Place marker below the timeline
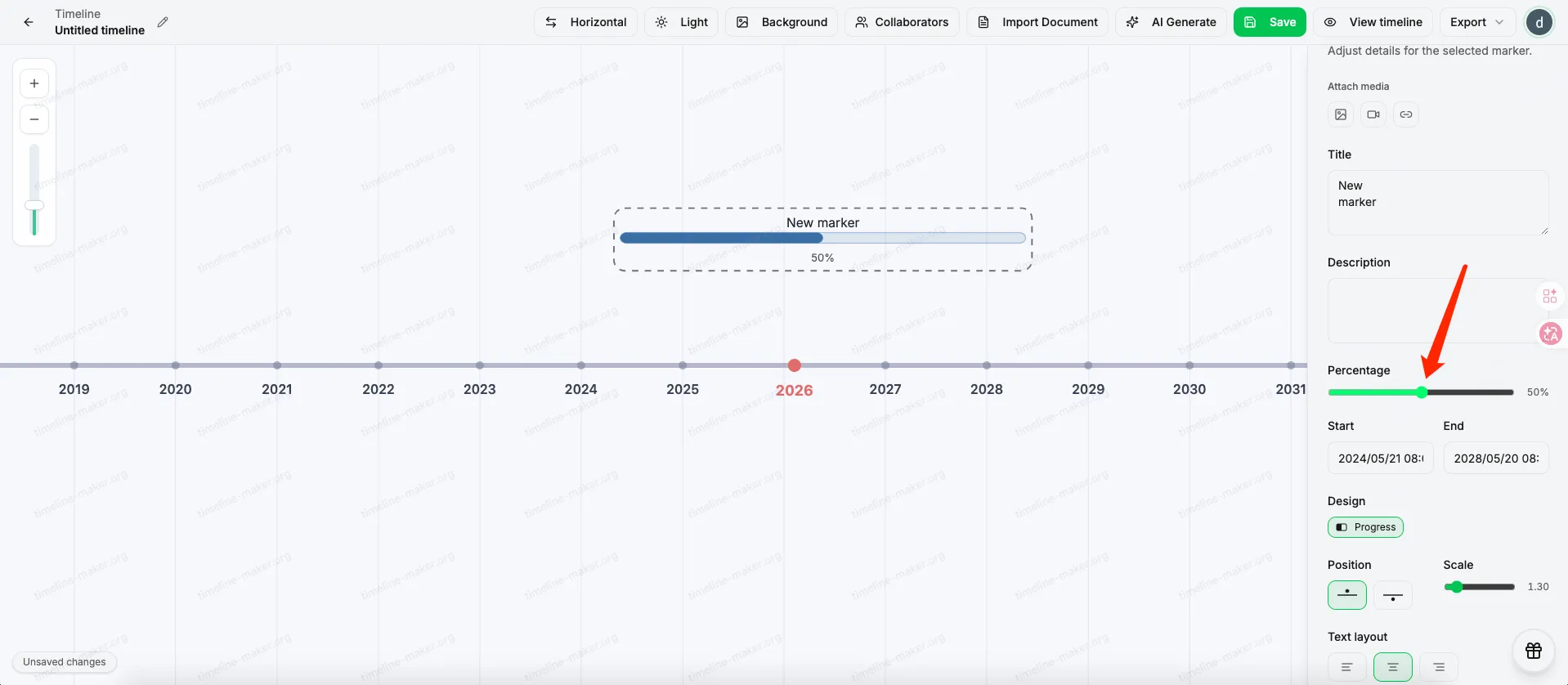The width and height of the screenshot is (1568, 685). click(x=1393, y=595)
